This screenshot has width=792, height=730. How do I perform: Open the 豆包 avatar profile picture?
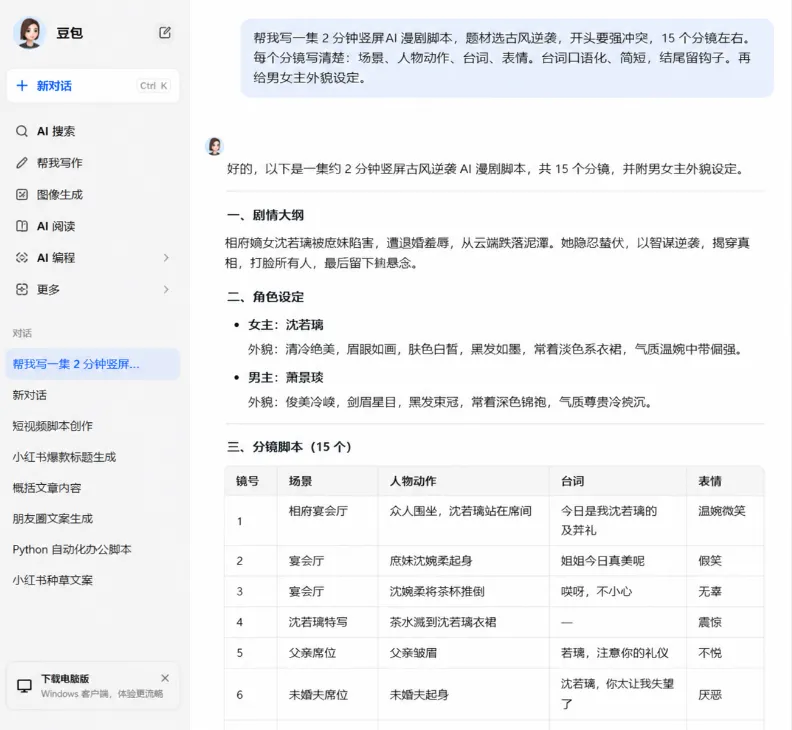[29, 33]
